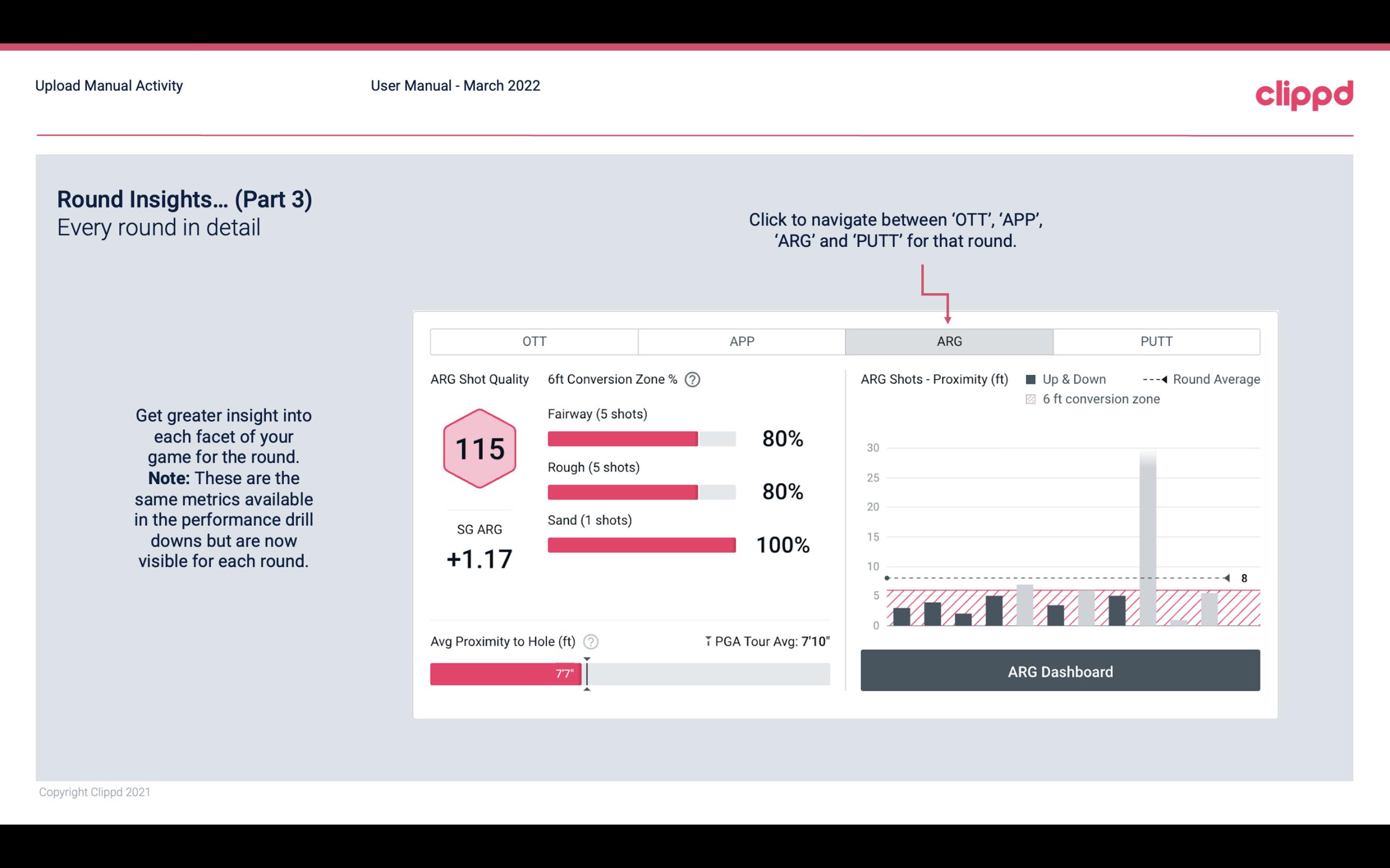Expand the OTT section panel

click(x=534, y=342)
